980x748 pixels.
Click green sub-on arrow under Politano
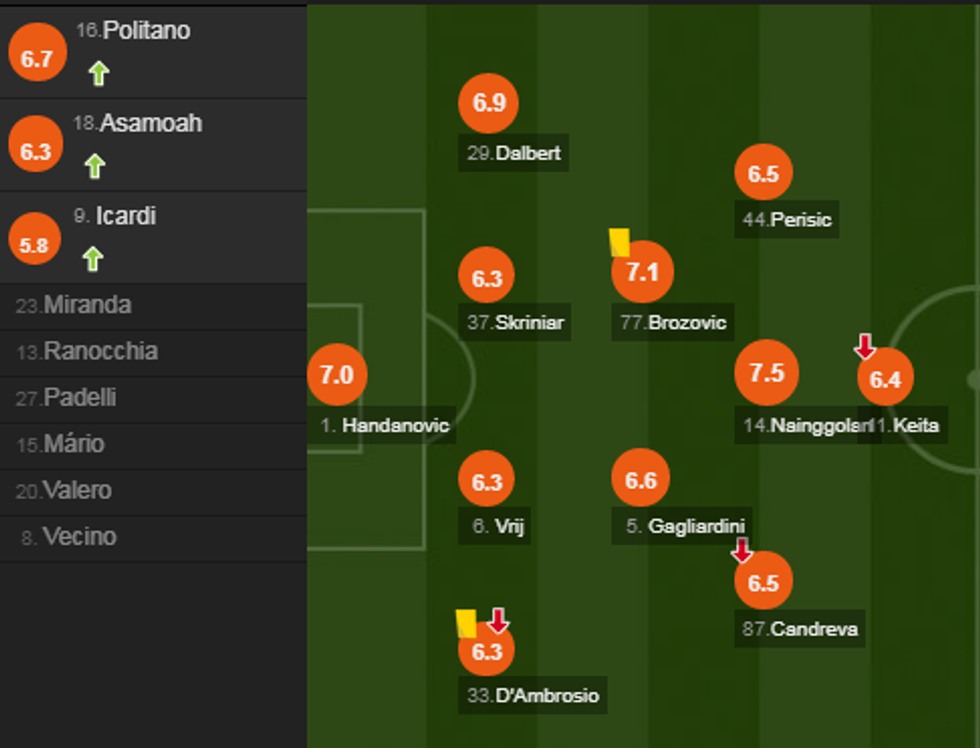[98, 73]
